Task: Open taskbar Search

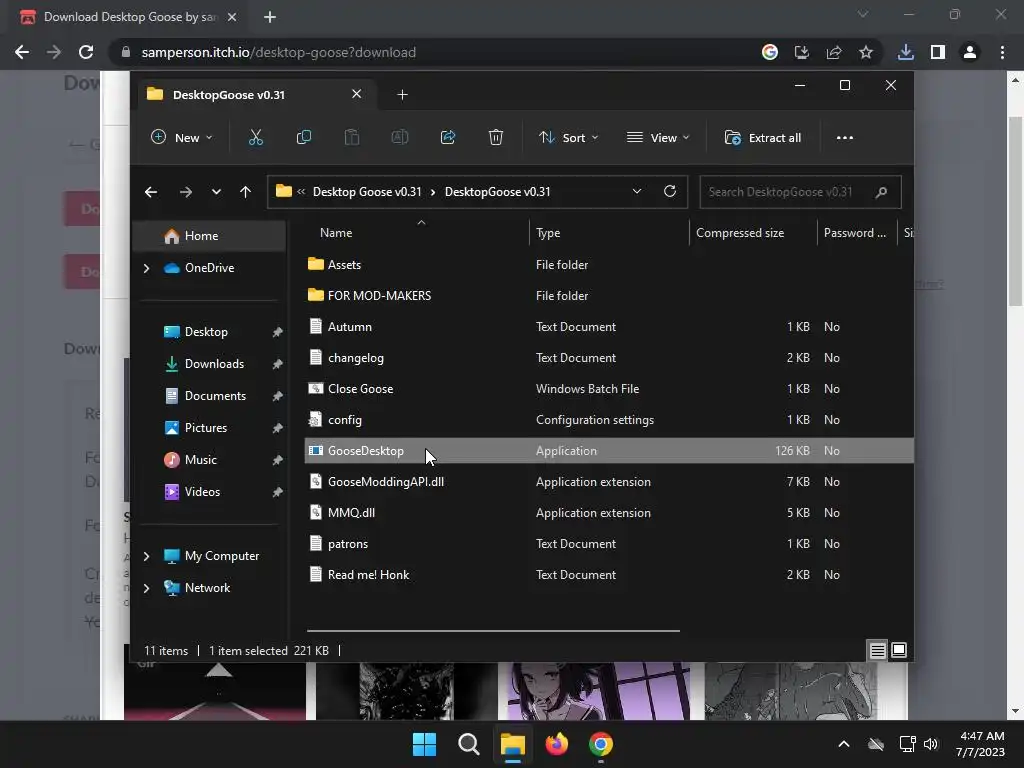Action: pos(469,744)
